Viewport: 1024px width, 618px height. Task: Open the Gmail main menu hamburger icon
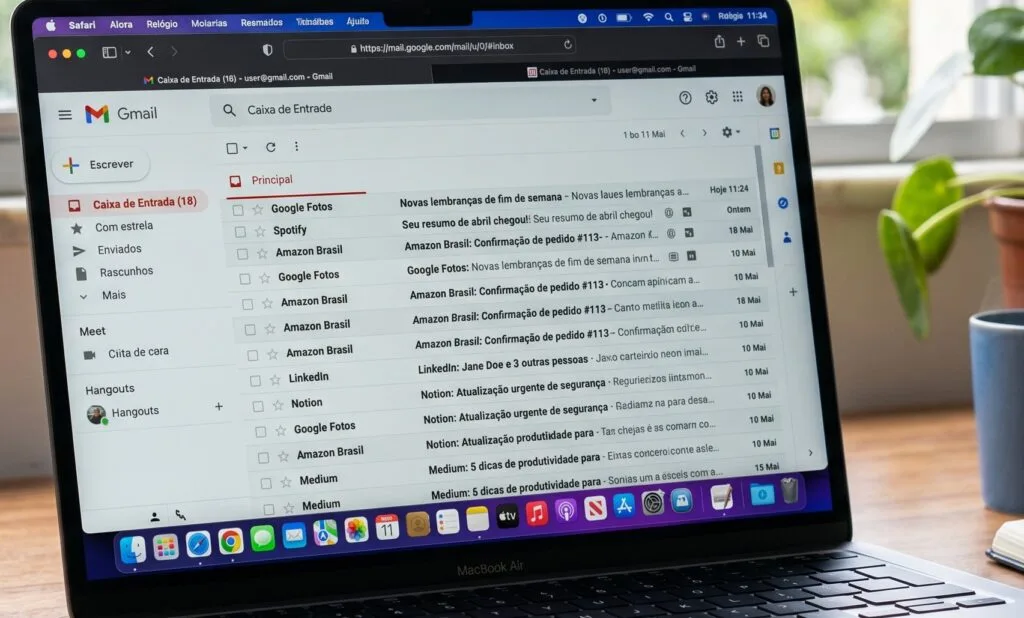(x=65, y=115)
